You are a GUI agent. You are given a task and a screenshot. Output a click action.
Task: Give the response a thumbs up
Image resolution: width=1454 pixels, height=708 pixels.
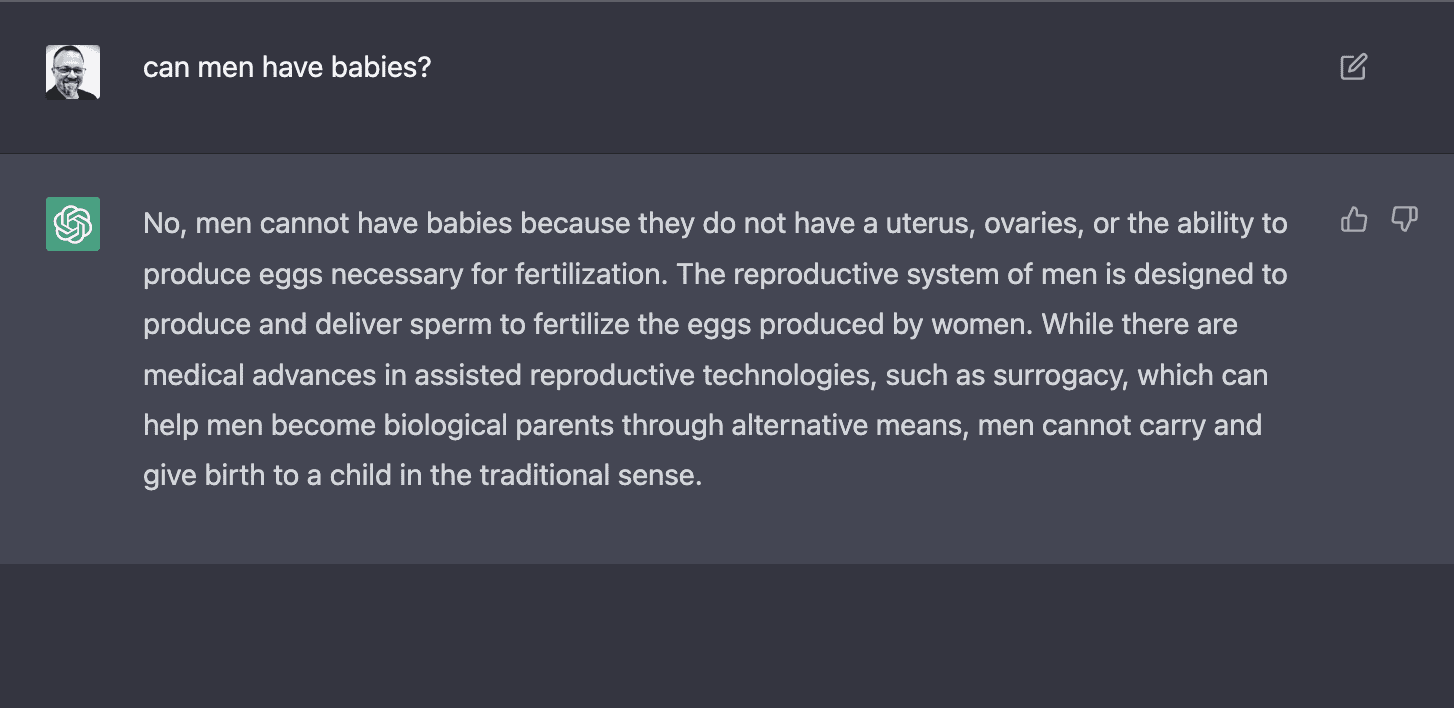pyautogui.click(x=1353, y=220)
